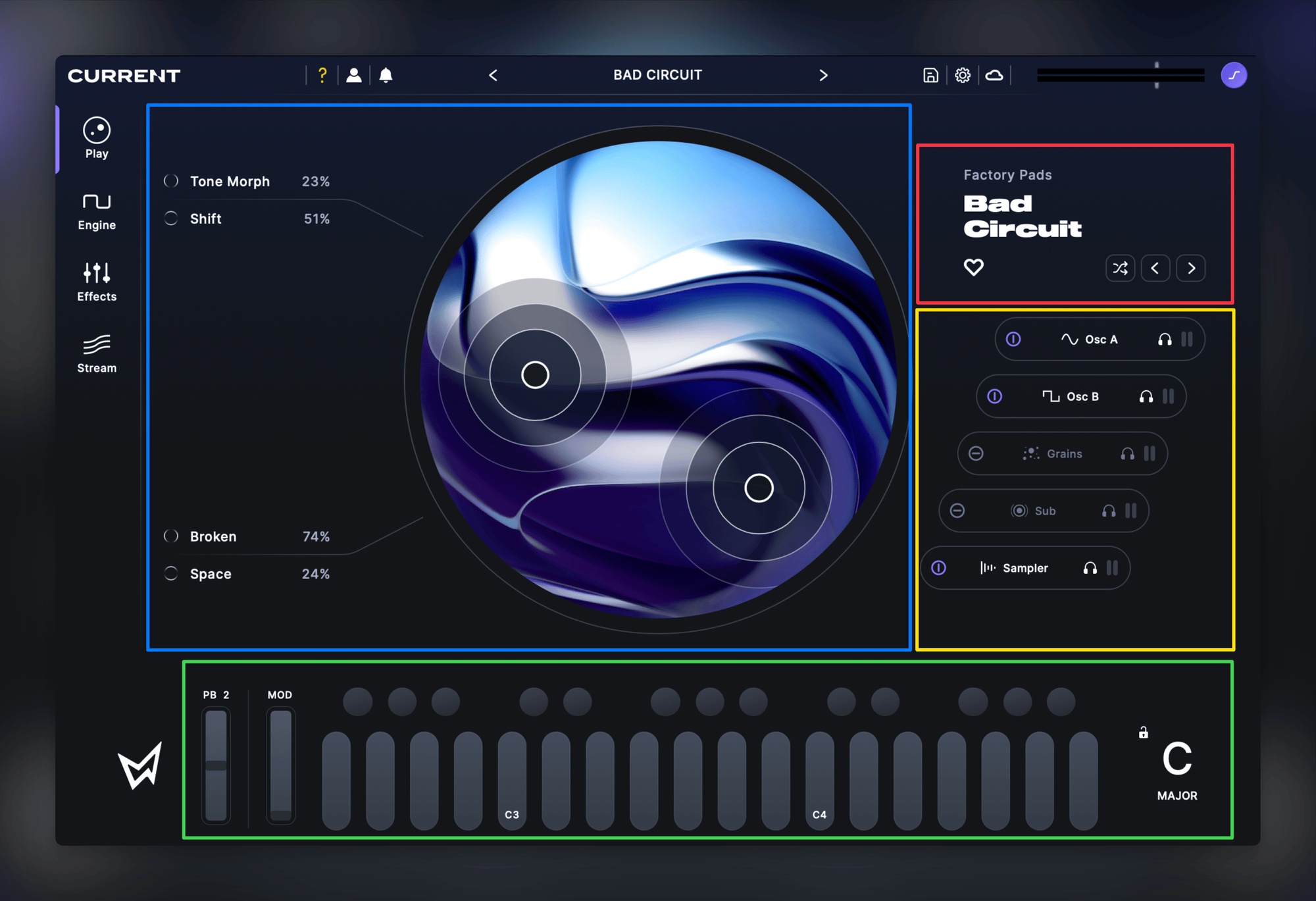
Task: Click the cloud sync icon
Action: tap(994, 75)
